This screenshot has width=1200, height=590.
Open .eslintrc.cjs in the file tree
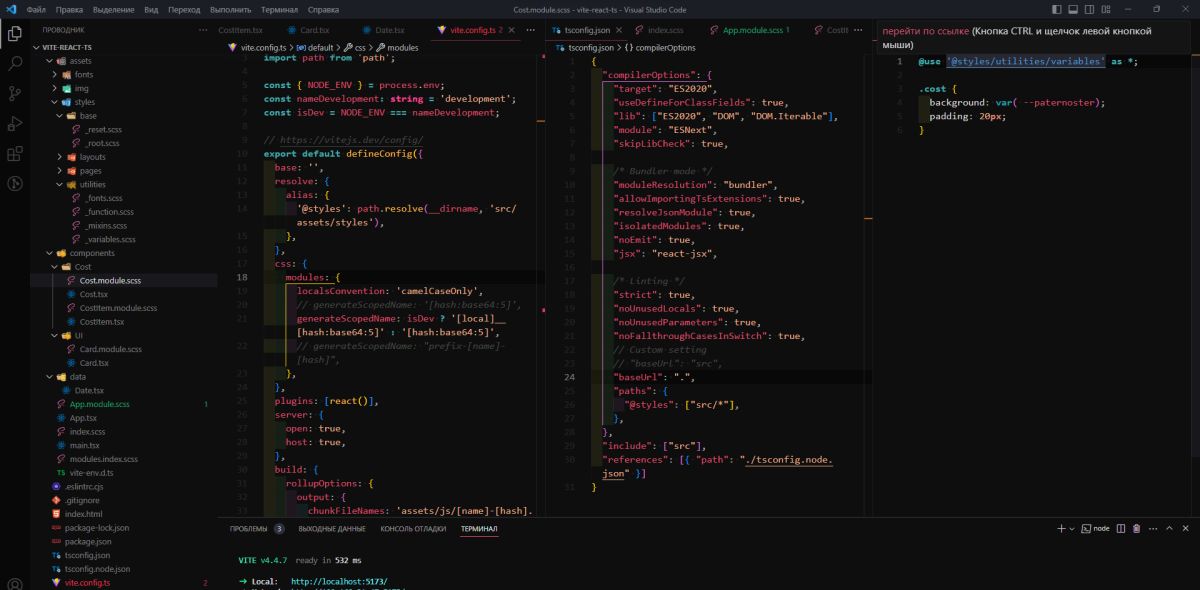[123, 486]
